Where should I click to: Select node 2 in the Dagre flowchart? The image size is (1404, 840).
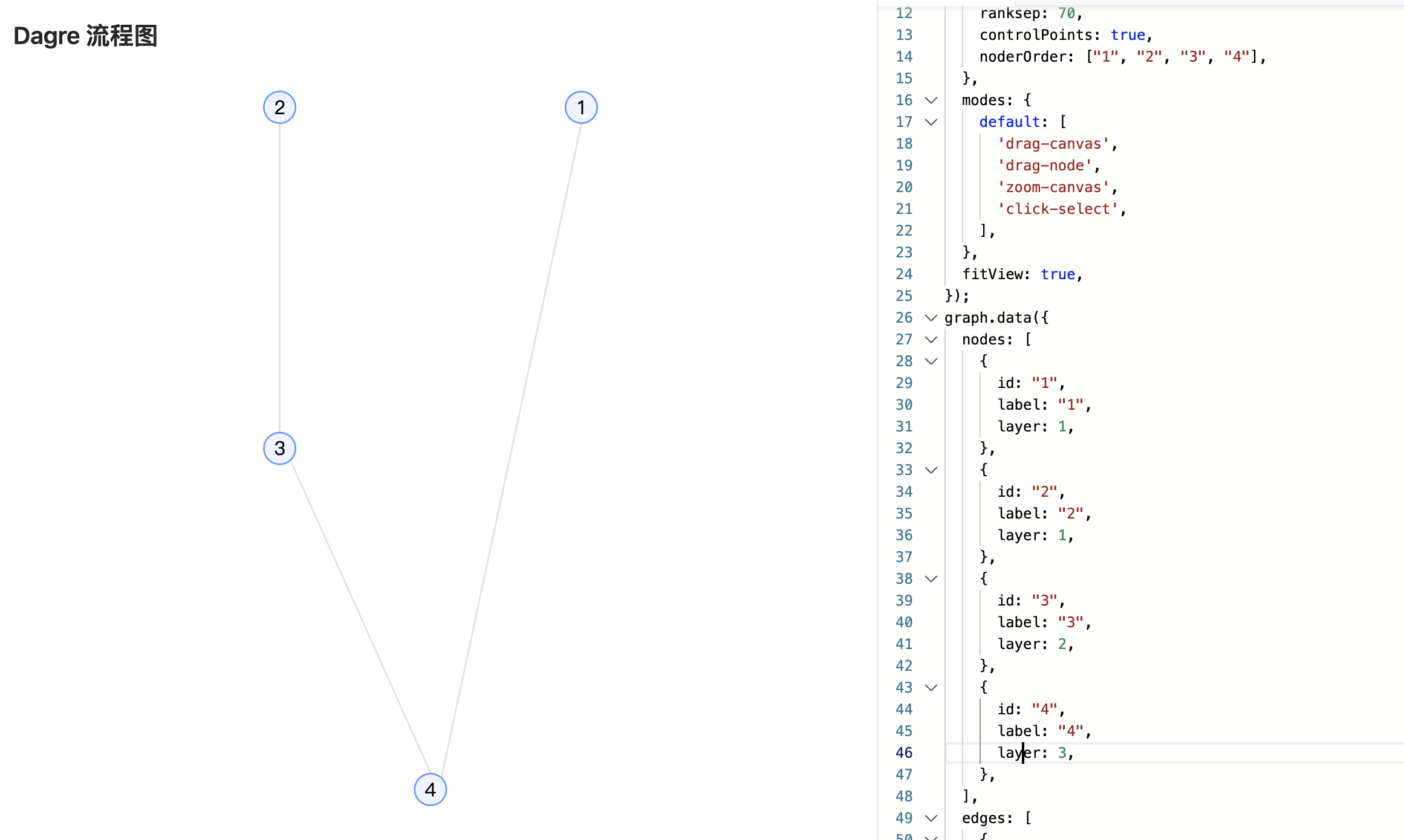pos(279,107)
